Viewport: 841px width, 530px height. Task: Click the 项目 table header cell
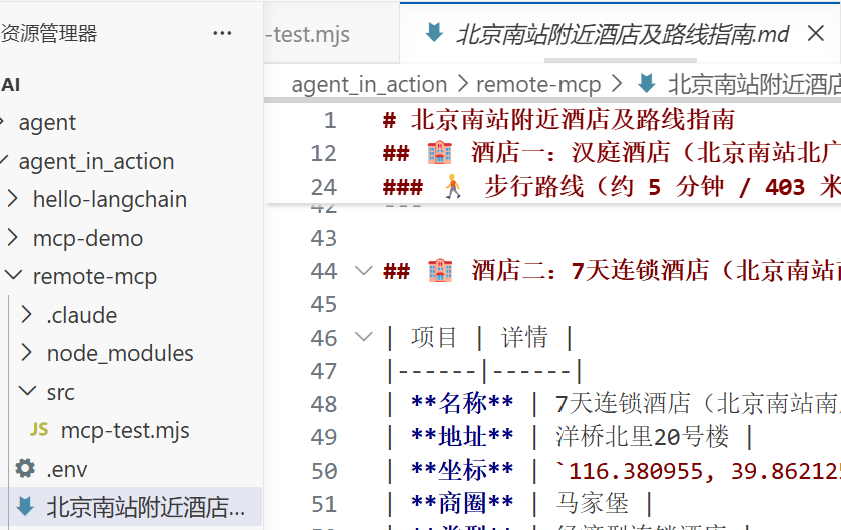click(x=433, y=337)
